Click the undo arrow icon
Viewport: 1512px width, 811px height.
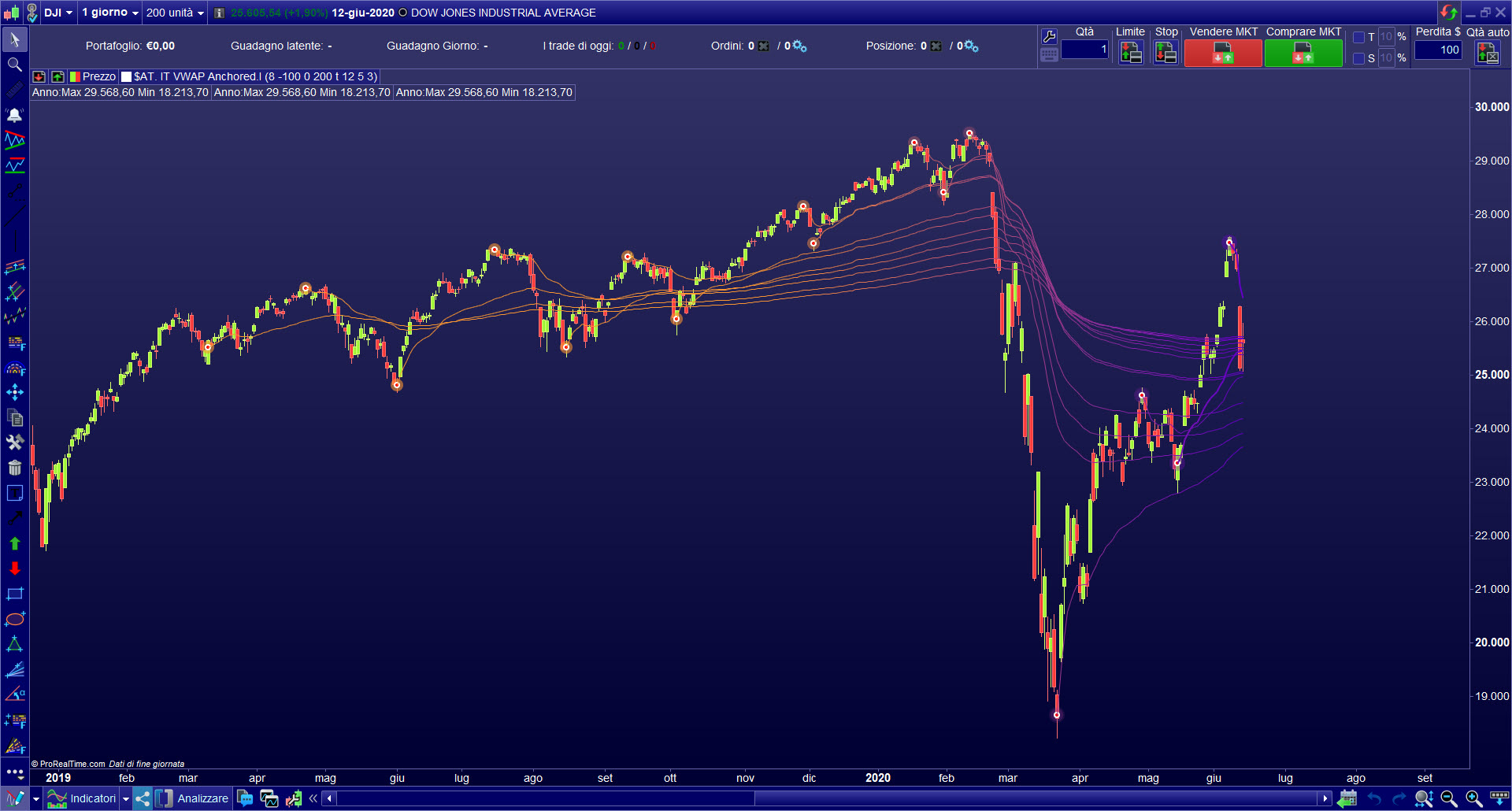(1374, 798)
